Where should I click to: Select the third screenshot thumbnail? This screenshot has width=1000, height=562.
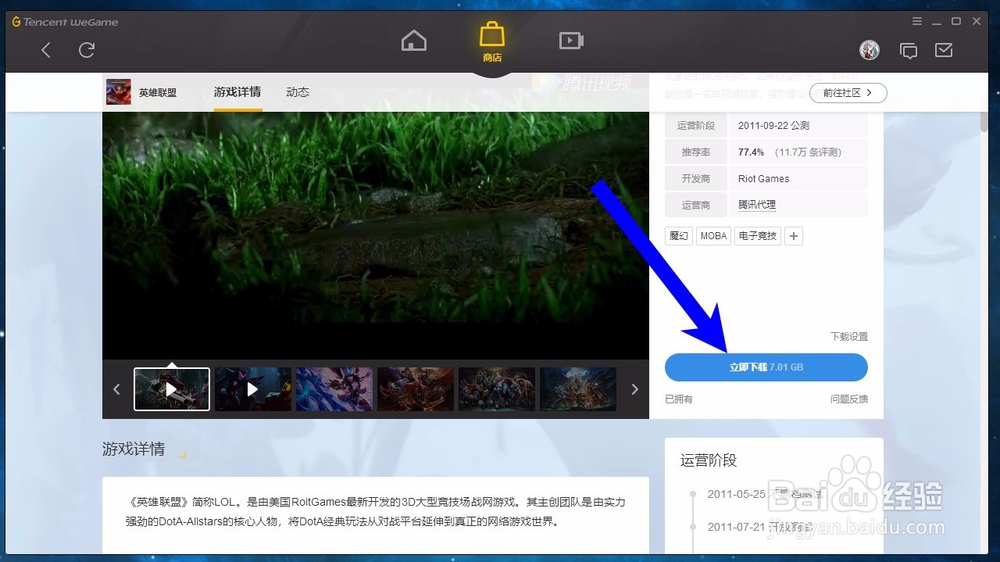(334, 389)
